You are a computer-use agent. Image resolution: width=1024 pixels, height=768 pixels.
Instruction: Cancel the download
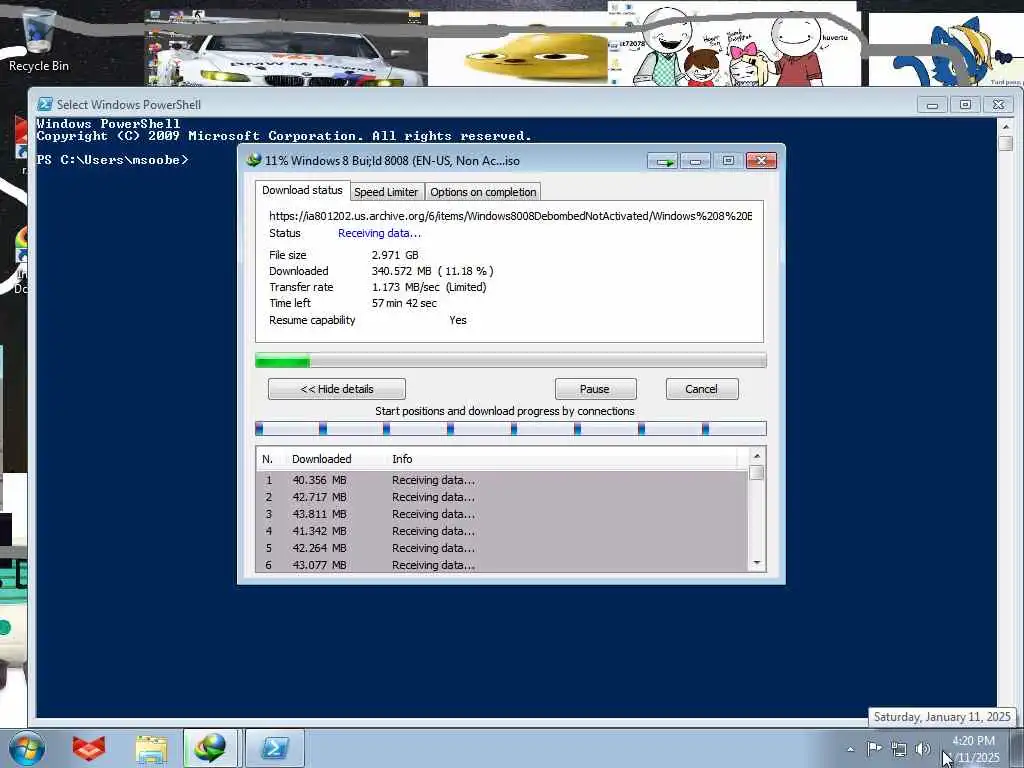702,389
